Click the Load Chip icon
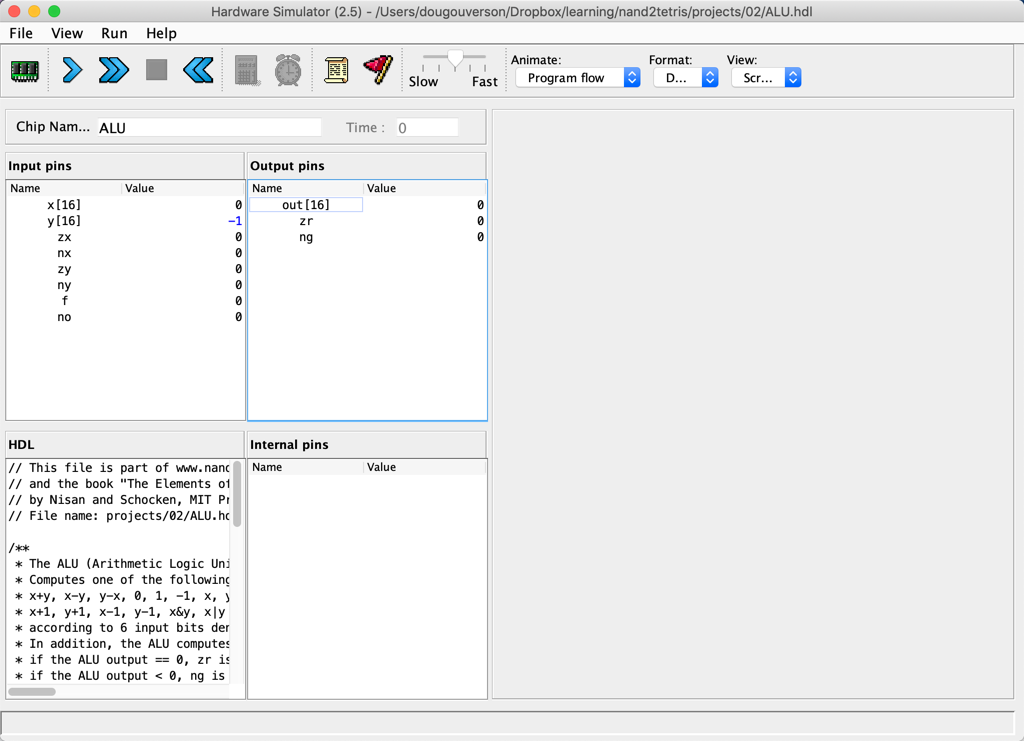 25,71
